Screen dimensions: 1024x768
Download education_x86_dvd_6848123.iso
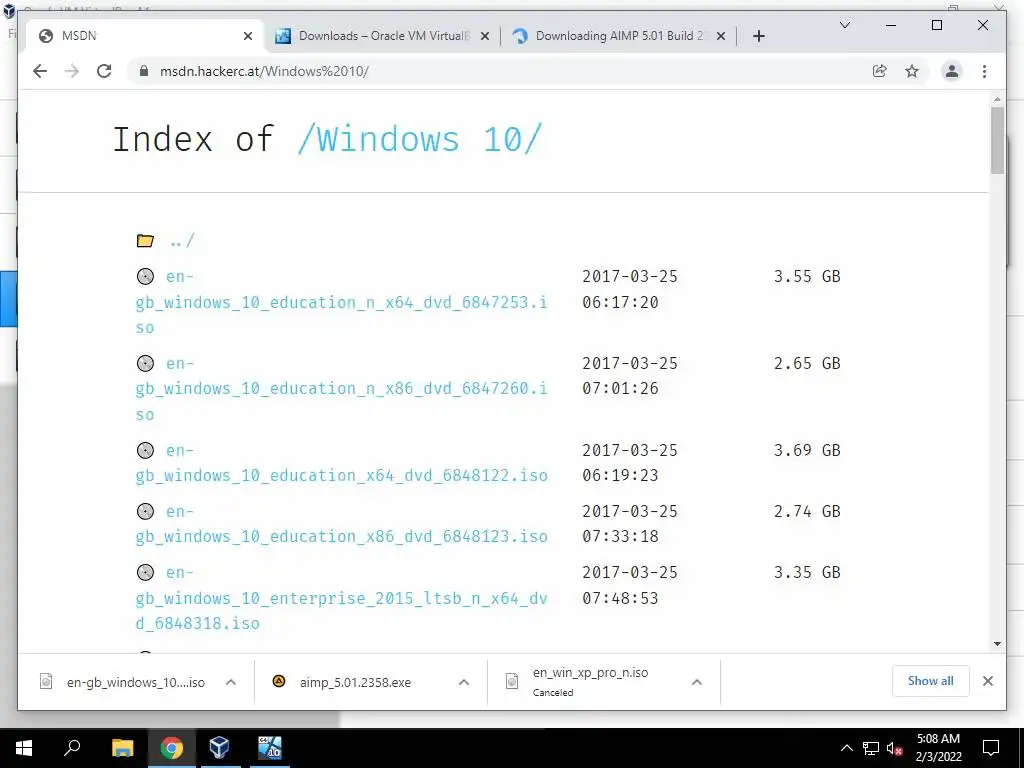342,523
